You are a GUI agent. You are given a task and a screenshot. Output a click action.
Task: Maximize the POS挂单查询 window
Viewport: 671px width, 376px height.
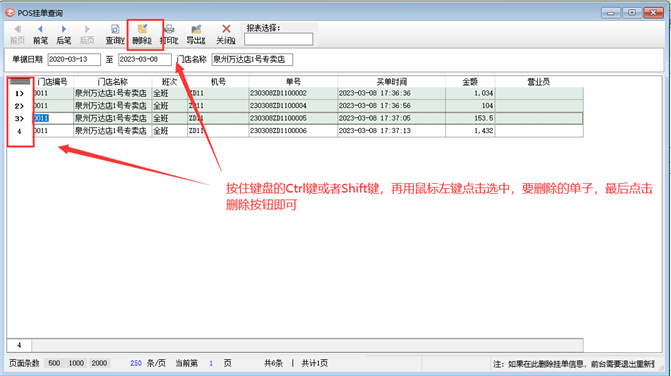click(632, 13)
